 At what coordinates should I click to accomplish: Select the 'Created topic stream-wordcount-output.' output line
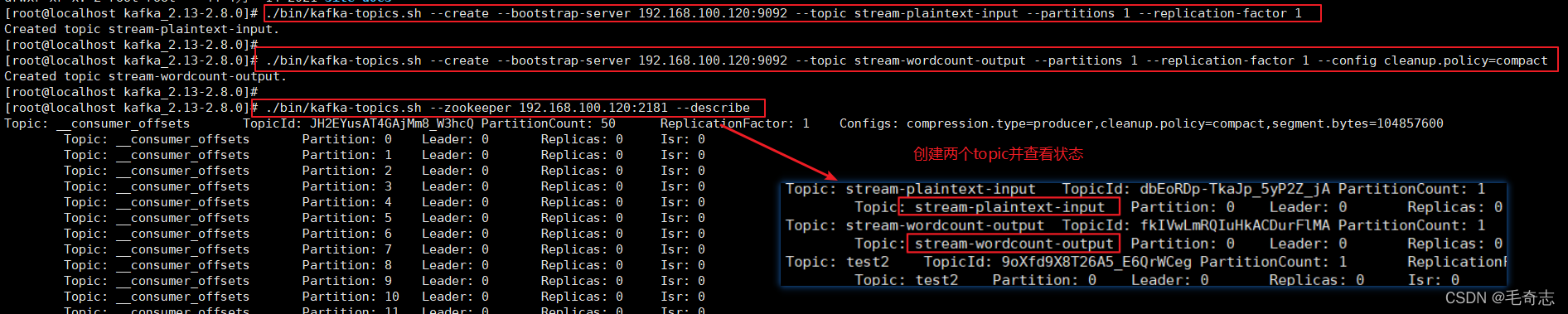click(145, 76)
